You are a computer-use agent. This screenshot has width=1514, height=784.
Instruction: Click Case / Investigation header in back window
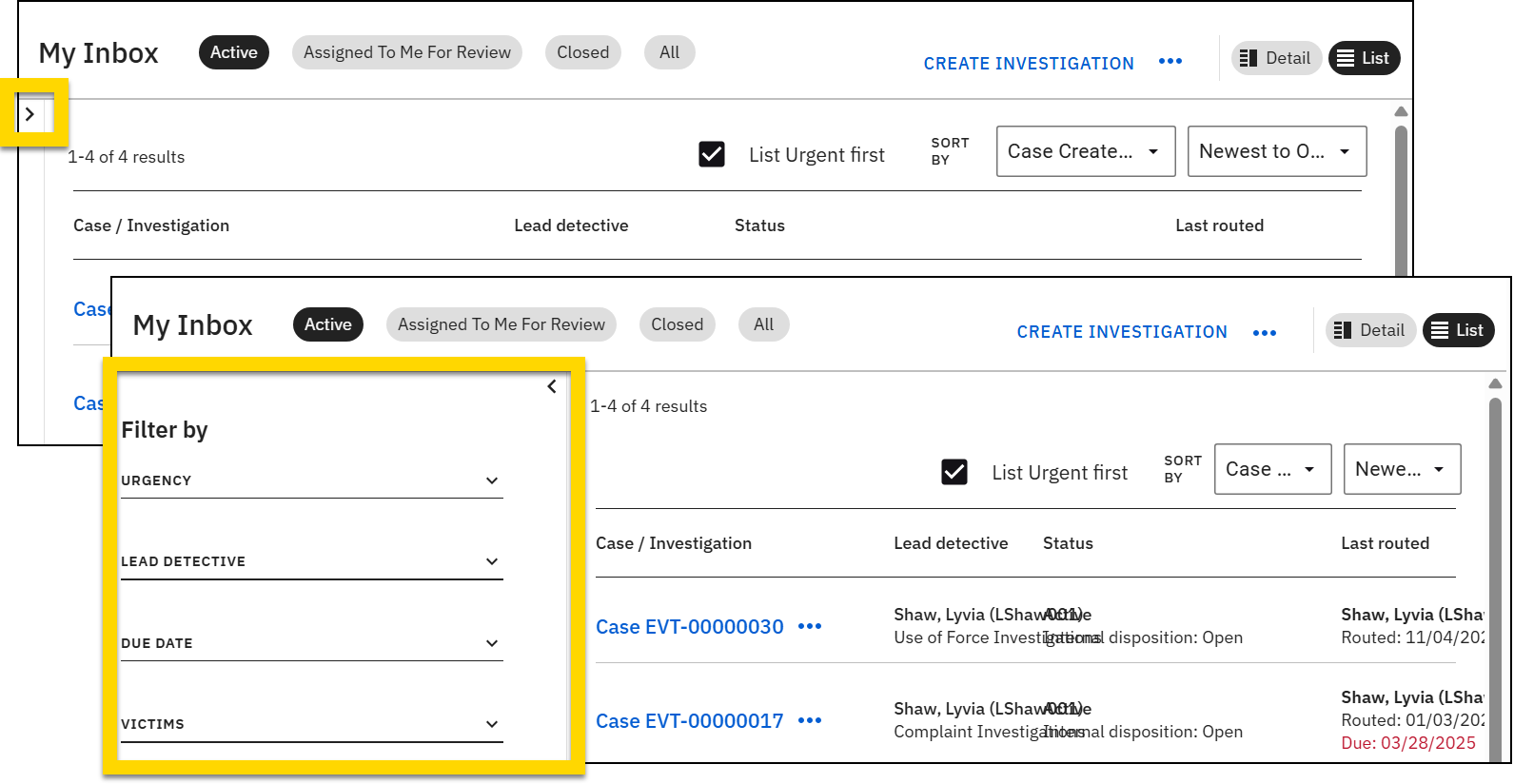pos(151,225)
